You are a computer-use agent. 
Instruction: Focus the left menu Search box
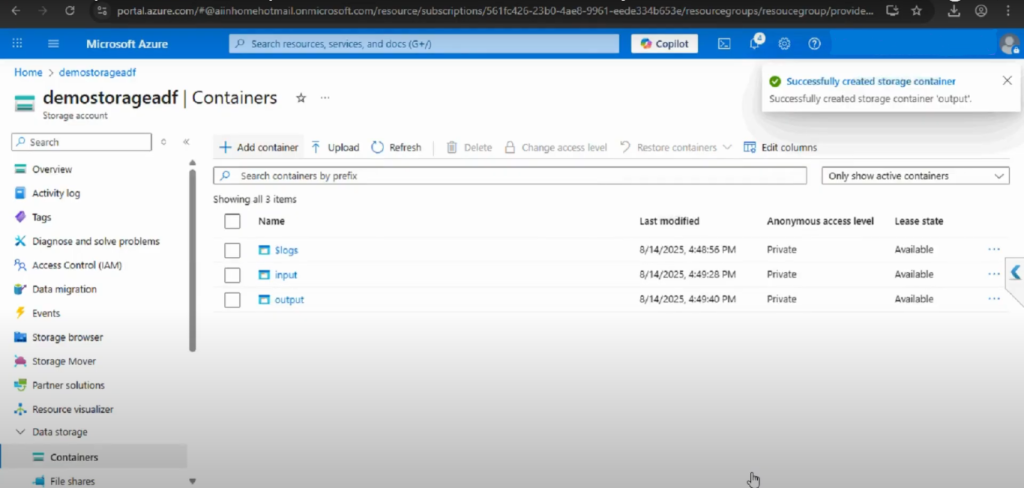coord(82,142)
